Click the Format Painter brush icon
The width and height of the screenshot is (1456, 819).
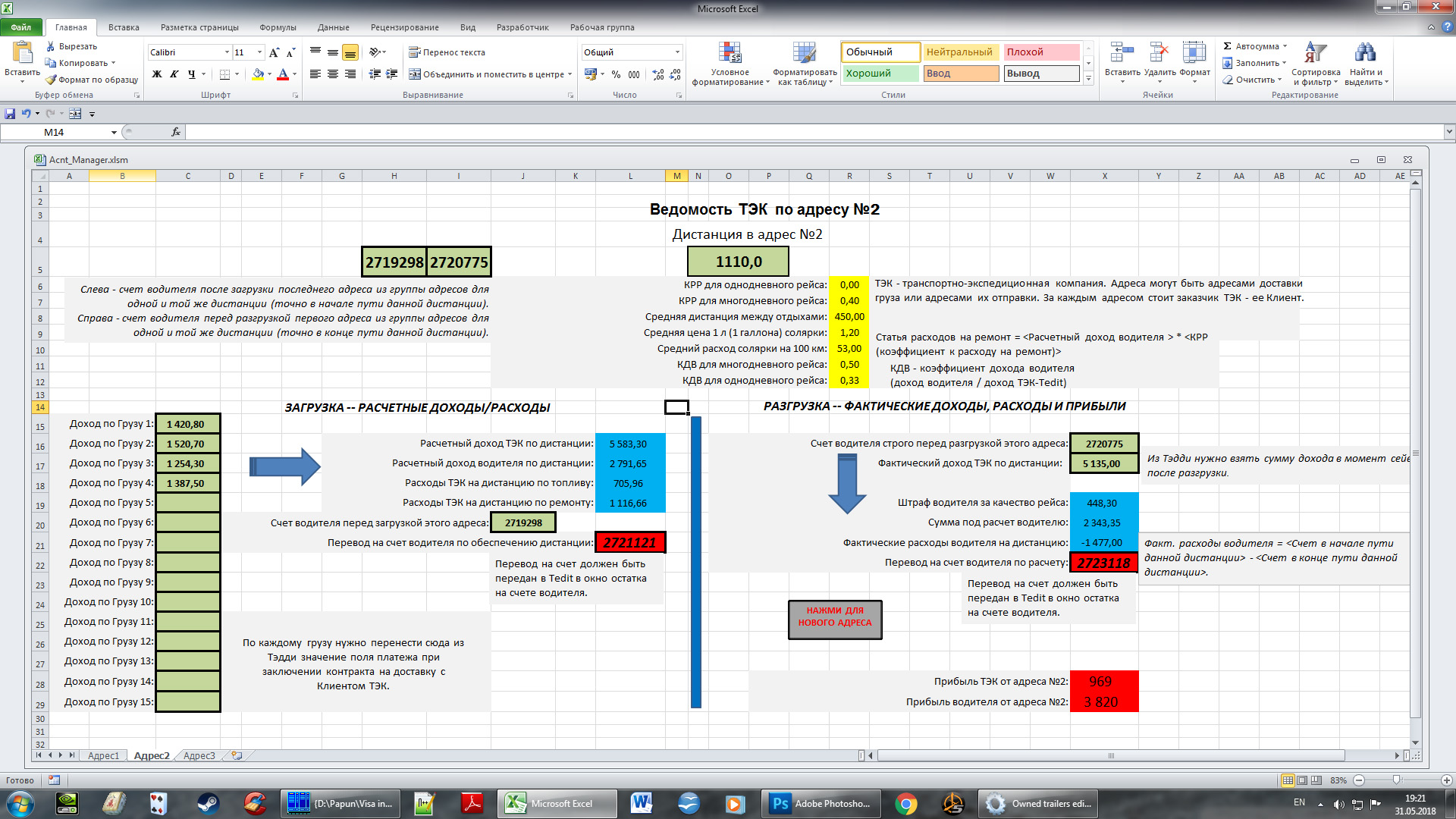pyautogui.click(x=51, y=80)
